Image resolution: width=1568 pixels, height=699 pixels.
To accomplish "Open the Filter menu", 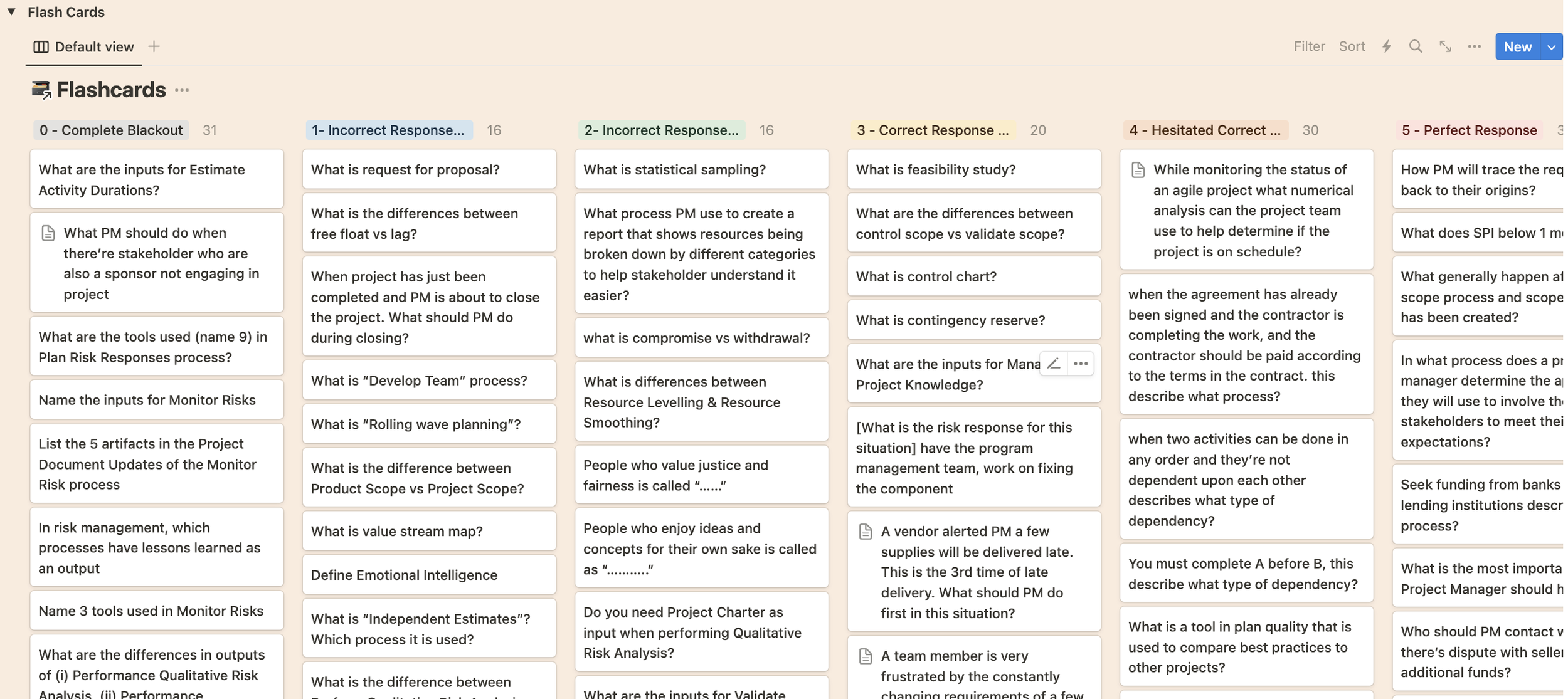I will 1309,46.
